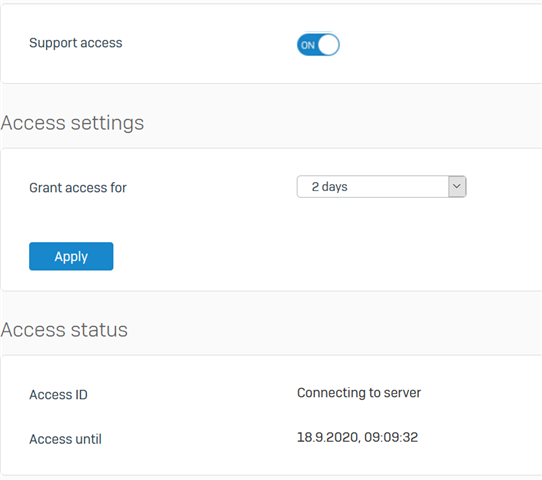Click blank area right of the Support access toggle
The width and height of the screenshot is (542, 480).
439,45
